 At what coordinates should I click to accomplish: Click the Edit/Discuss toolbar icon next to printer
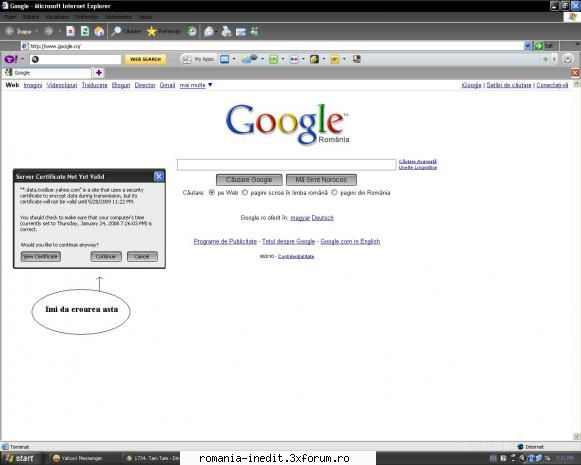241,32
